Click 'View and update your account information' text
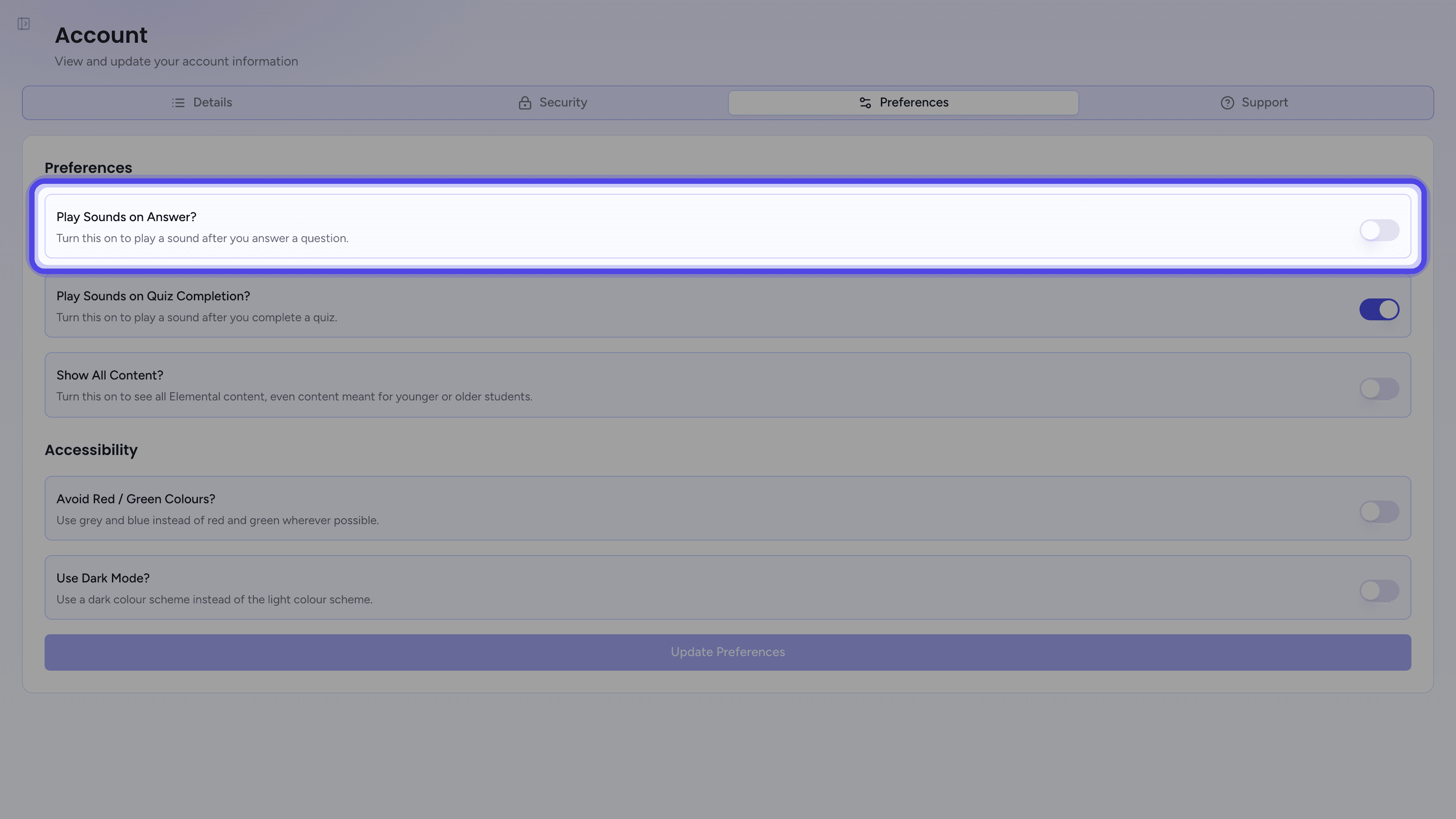 [177, 61]
